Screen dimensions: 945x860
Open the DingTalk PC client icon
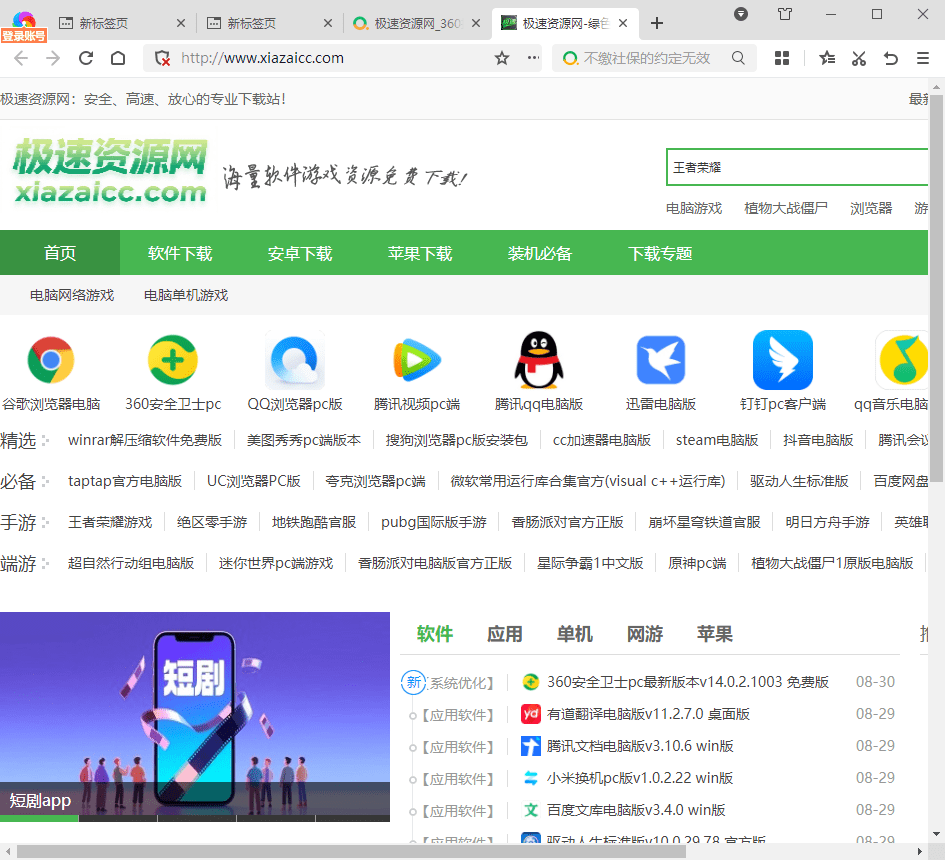(782, 360)
